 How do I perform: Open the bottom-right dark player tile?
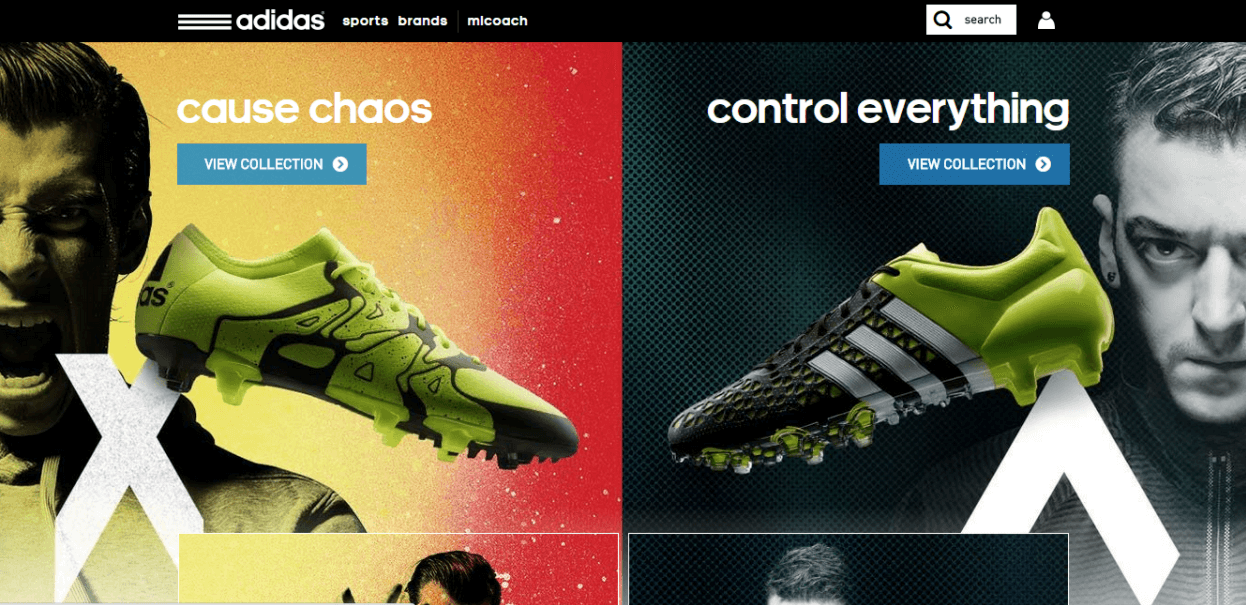click(x=848, y=569)
